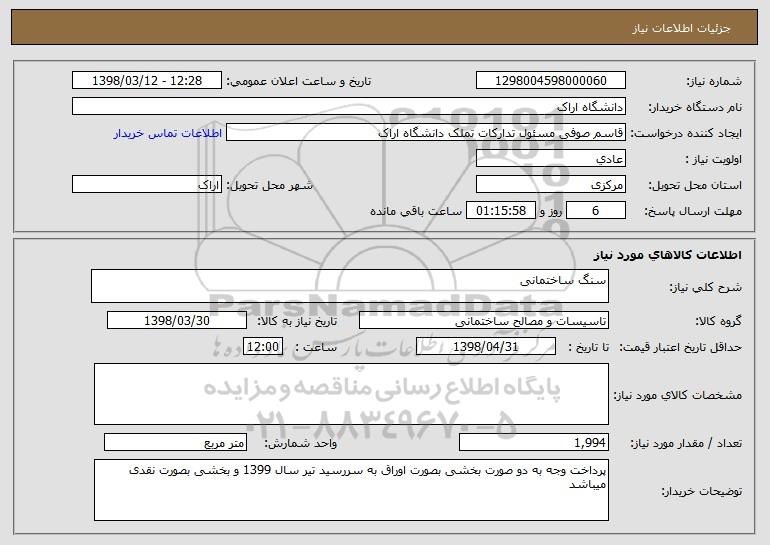Select the goods group field تاسیسات و مصالح ساختمانی
This screenshot has width=770, height=545.
pyautogui.click(x=484, y=320)
